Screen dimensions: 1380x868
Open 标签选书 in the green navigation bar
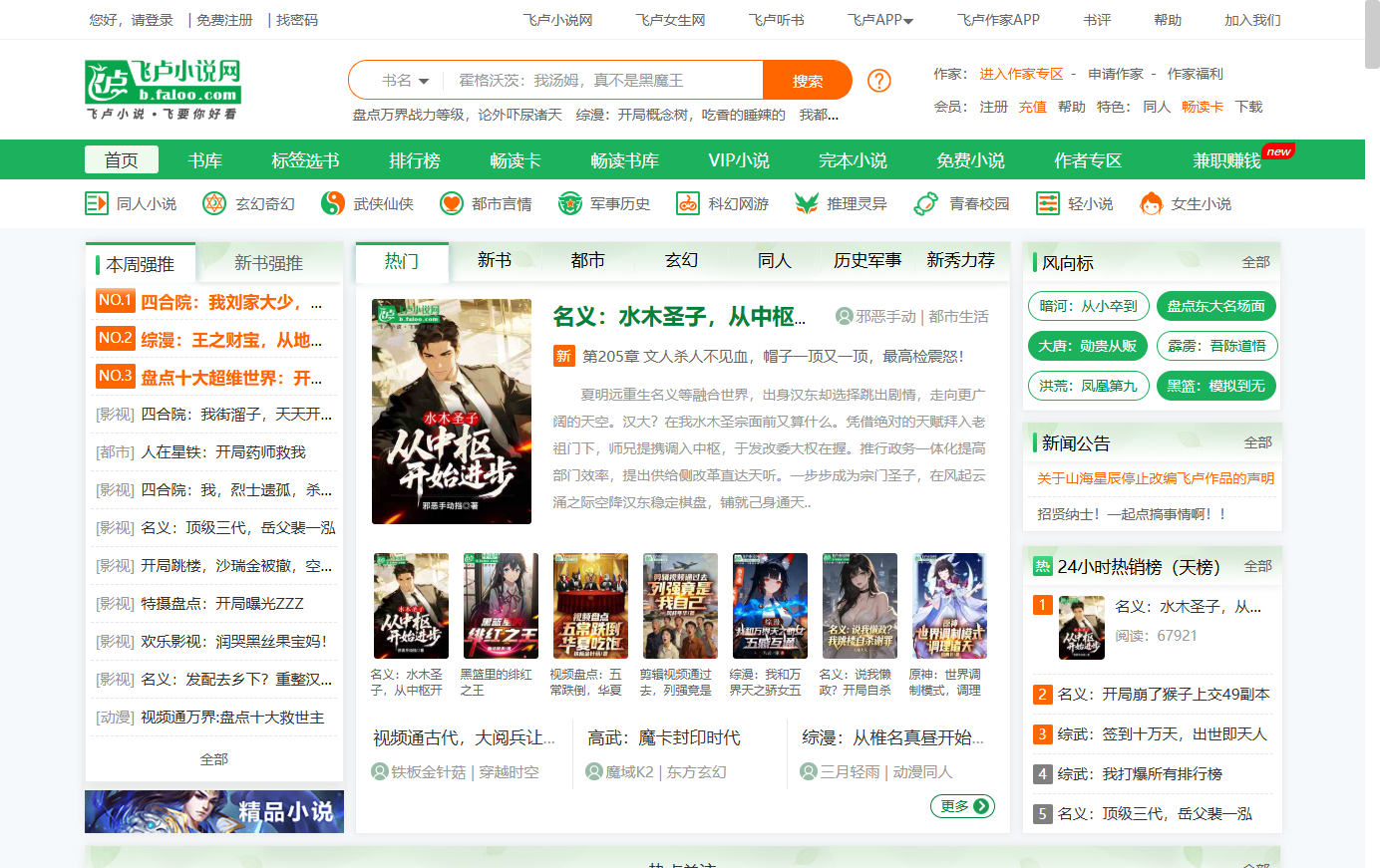coord(305,160)
